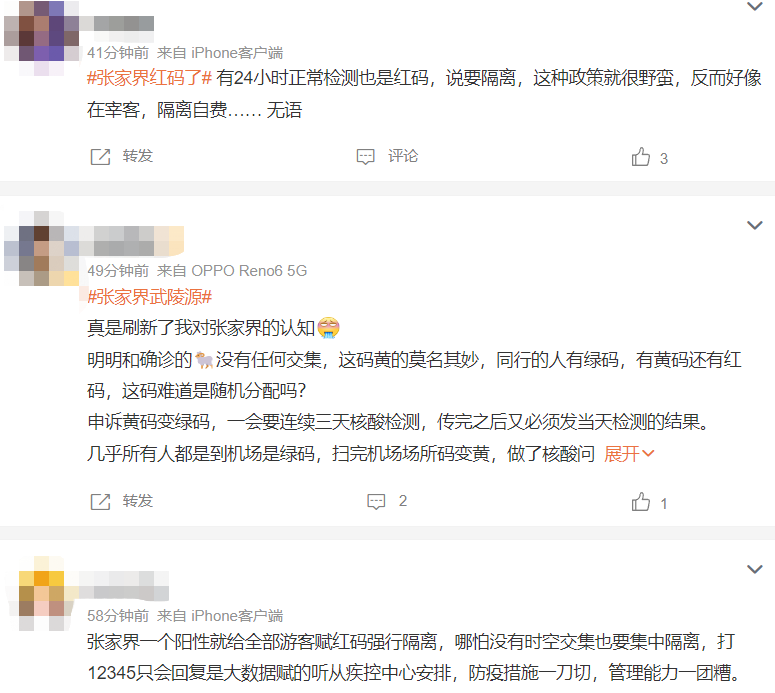The height and width of the screenshot is (693, 775).
Task: Expand options chevron on first post
Action: pyautogui.click(x=755, y=6)
